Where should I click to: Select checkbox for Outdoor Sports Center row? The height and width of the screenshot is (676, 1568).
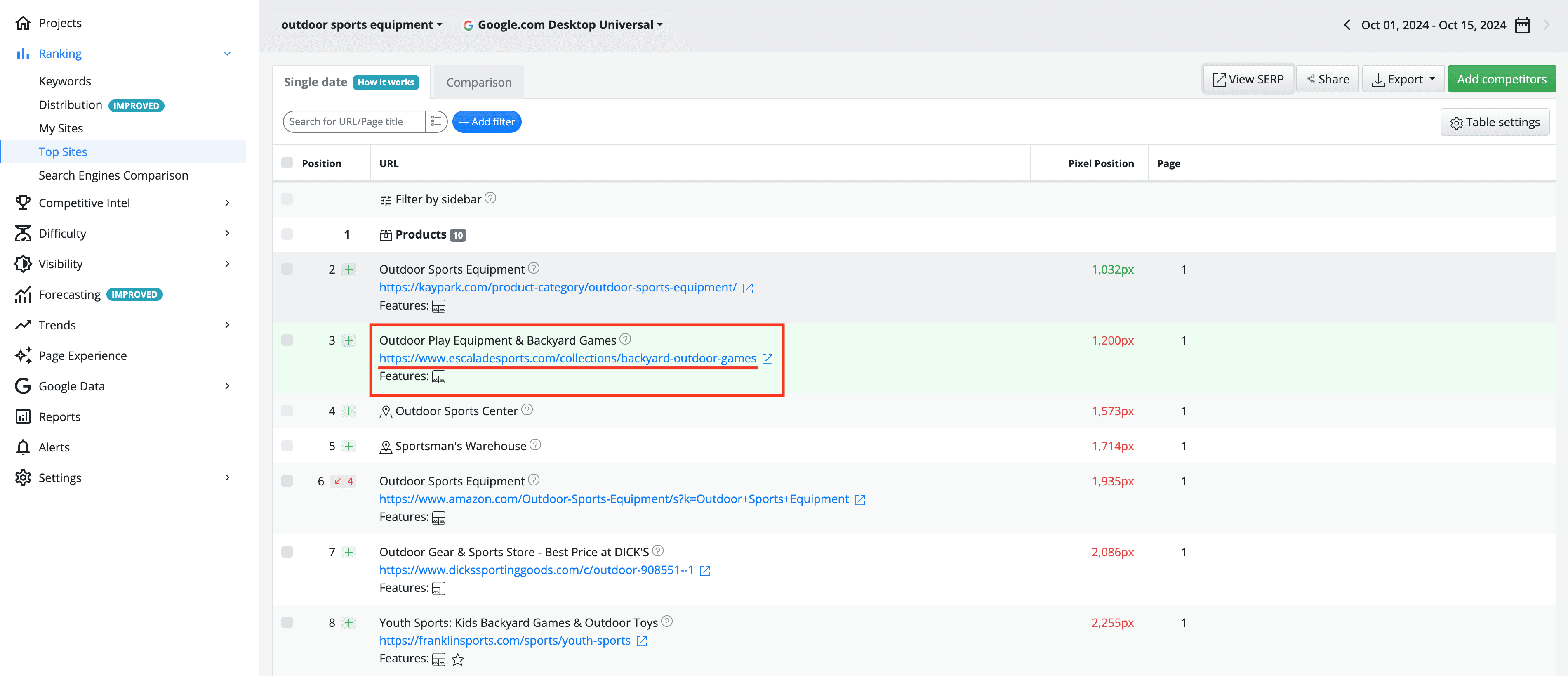coord(287,411)
